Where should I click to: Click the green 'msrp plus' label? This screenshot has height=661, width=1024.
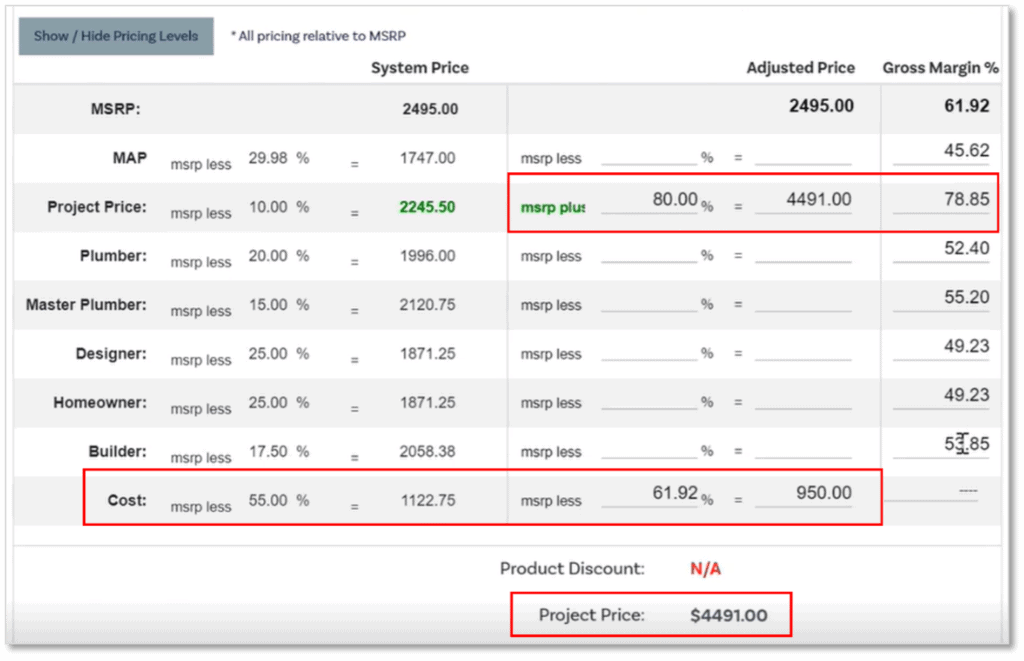[x=552, y=208]
